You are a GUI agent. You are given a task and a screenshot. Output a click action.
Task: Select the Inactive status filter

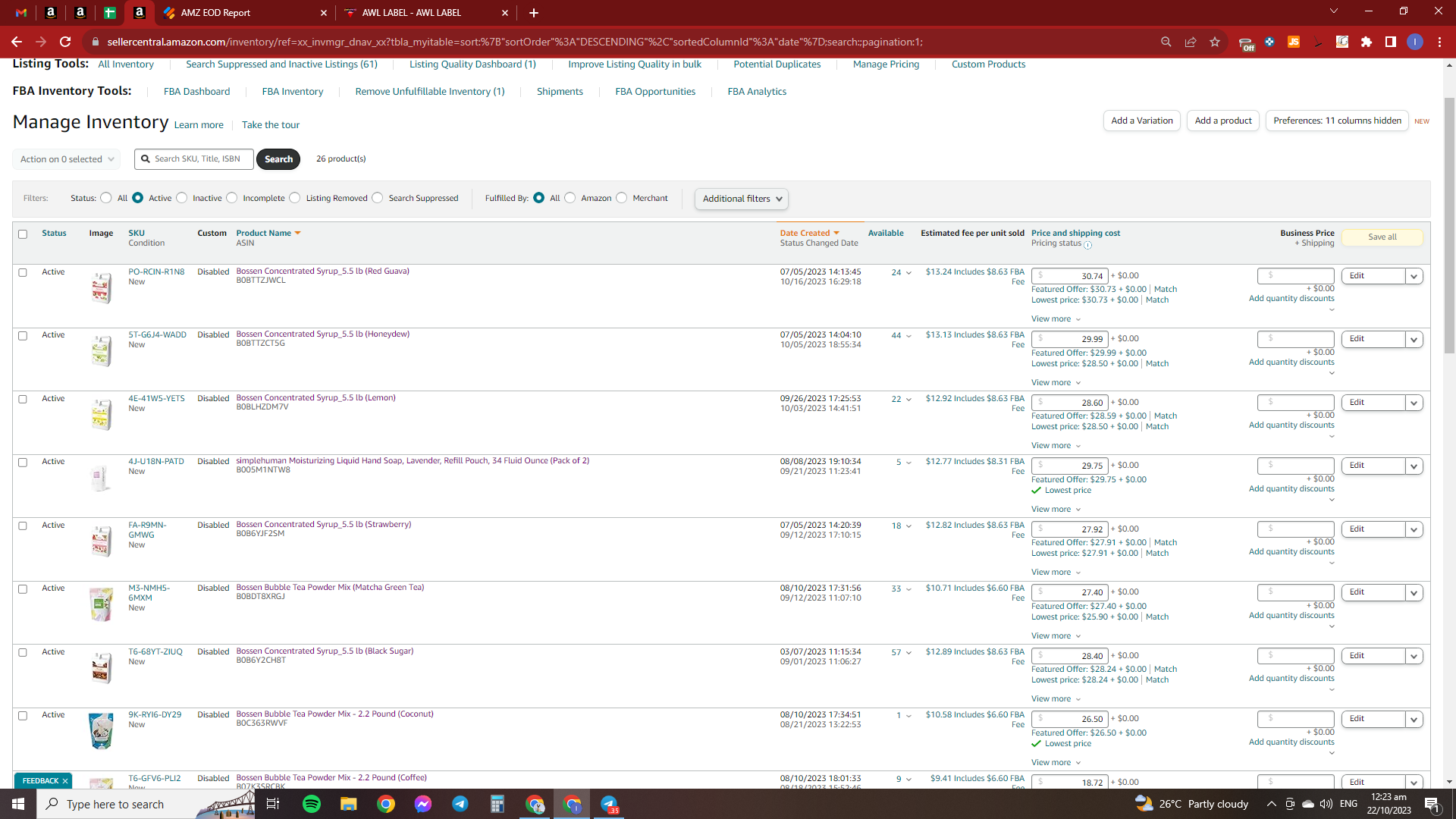click(182, 198)
